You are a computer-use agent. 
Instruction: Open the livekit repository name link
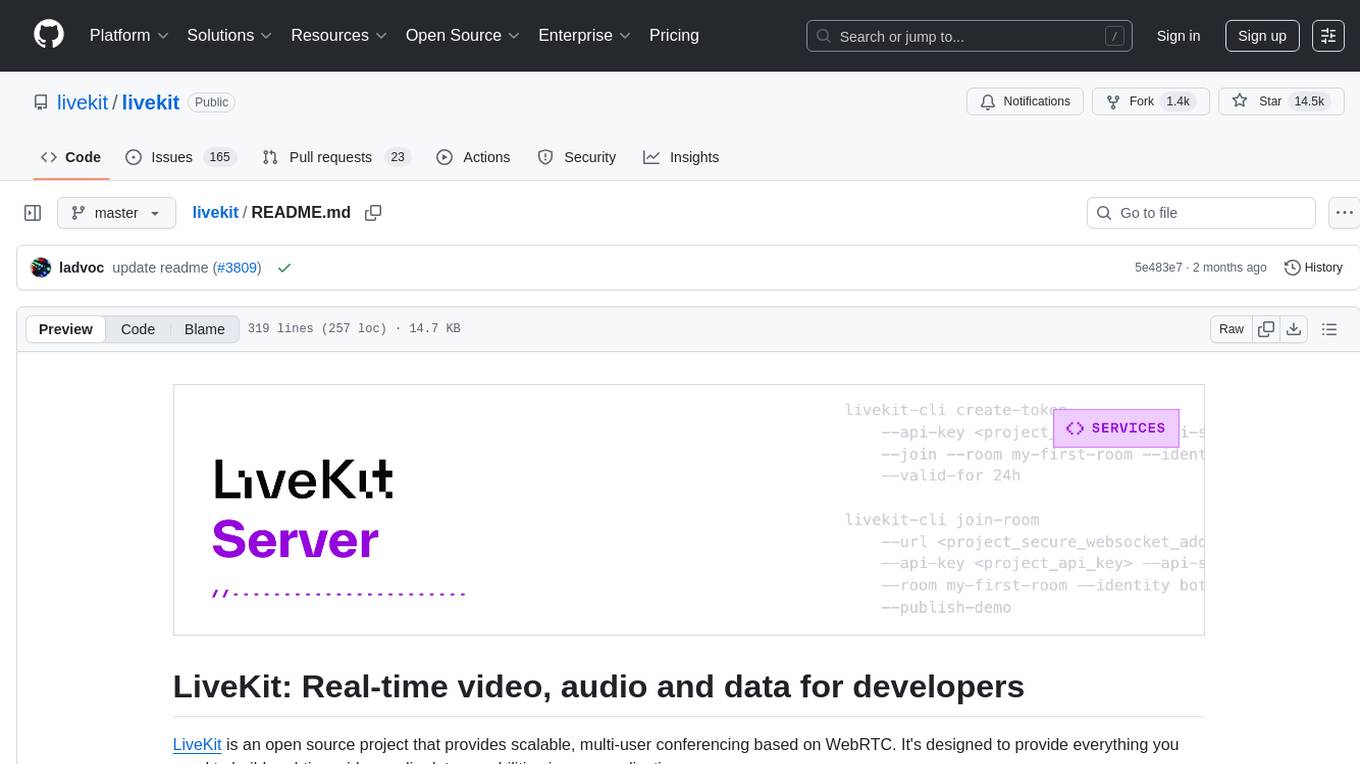click(151, 102)
